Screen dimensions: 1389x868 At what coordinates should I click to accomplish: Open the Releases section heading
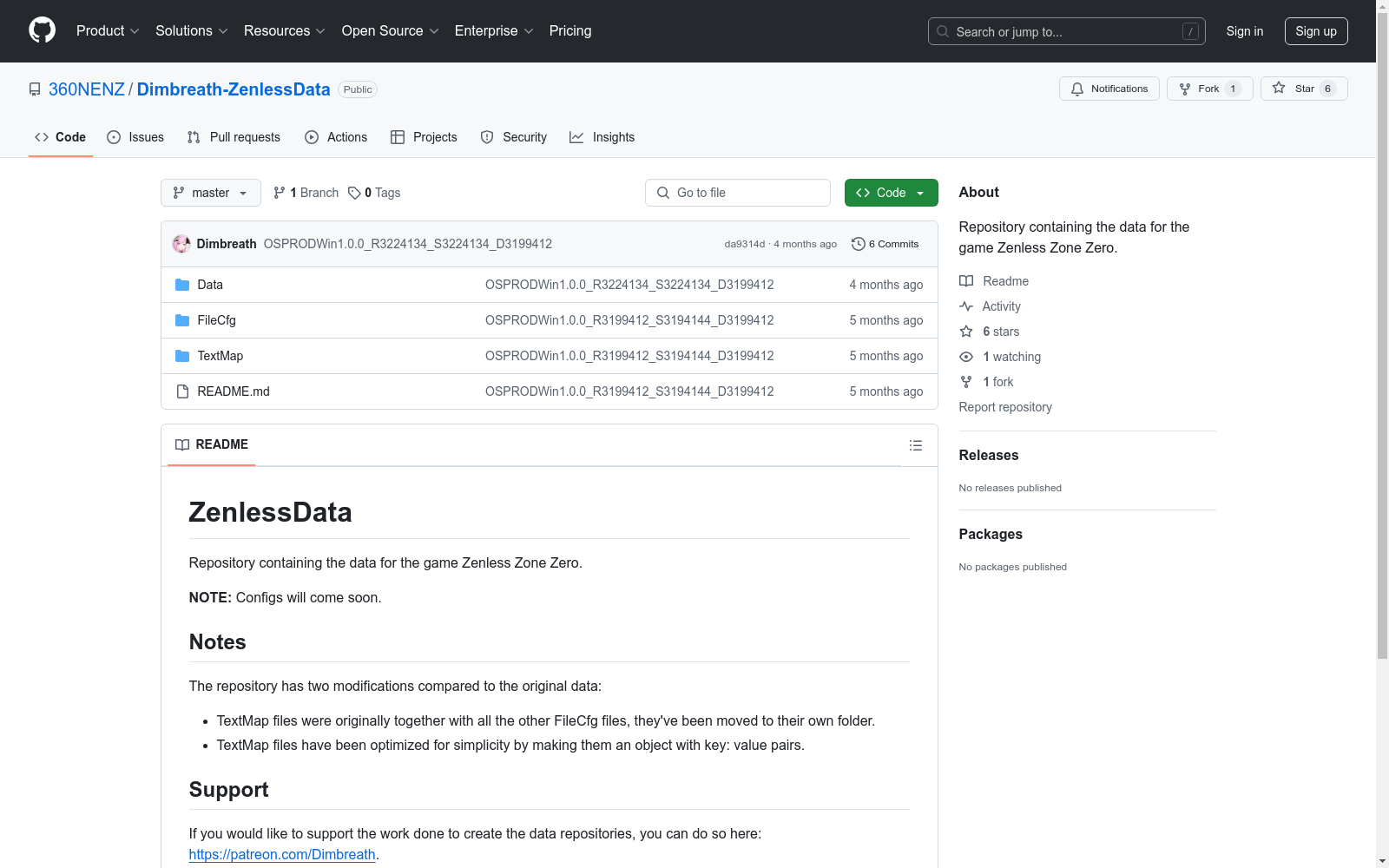[989, 455]
